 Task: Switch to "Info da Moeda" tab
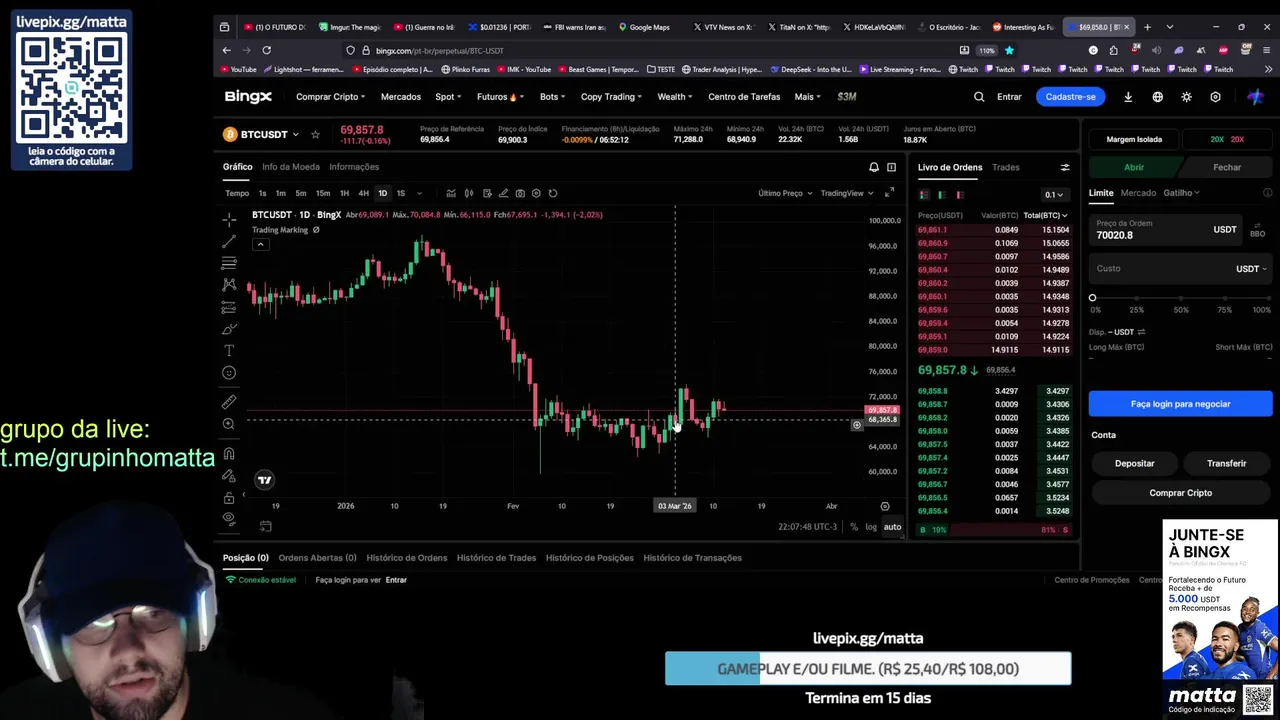coord(291,167)
